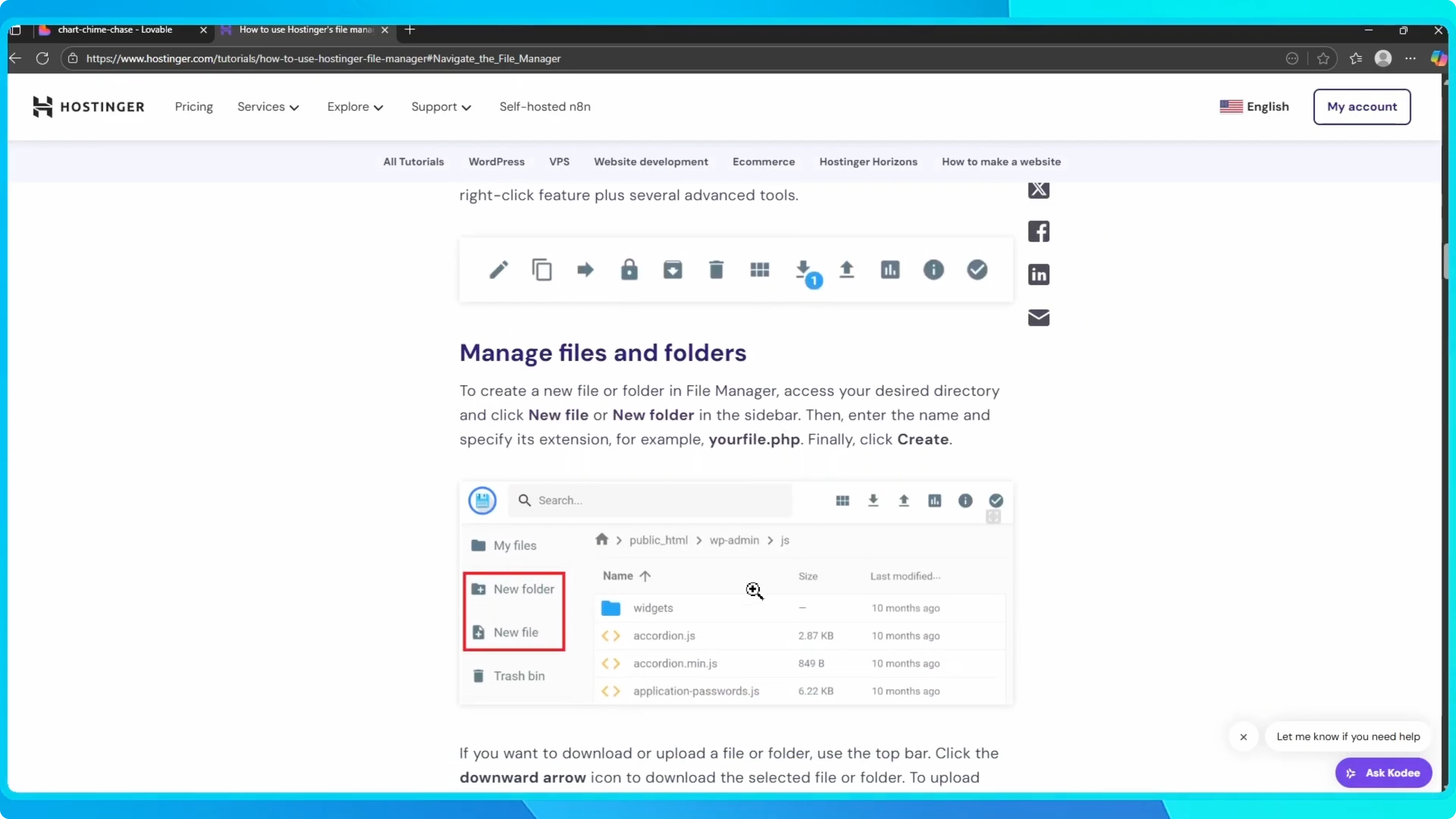
Task: Click the 'Let me know if you need help' message
Action: coord(1348,737)
